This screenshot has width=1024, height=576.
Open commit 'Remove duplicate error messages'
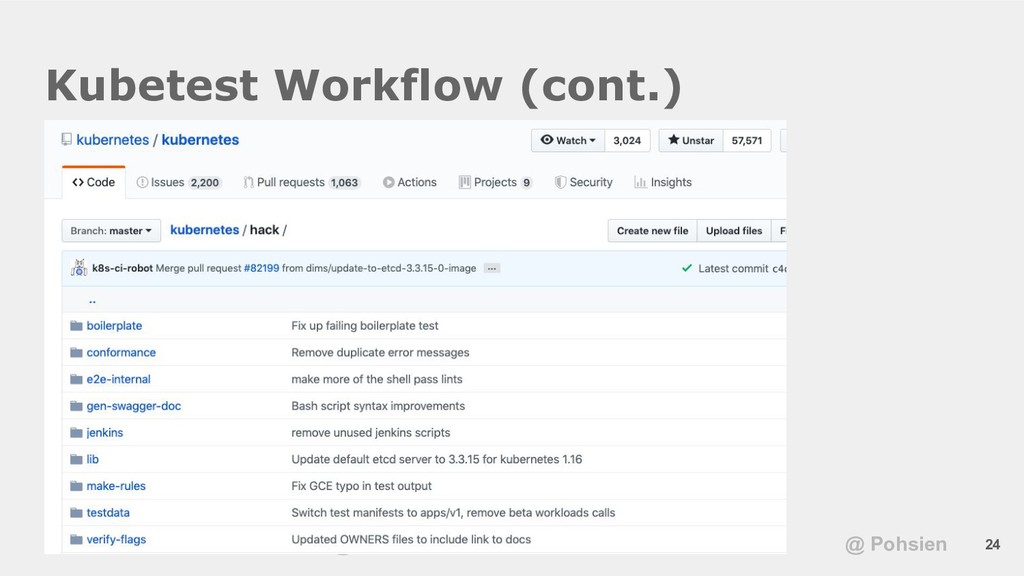tap(380, 352)
